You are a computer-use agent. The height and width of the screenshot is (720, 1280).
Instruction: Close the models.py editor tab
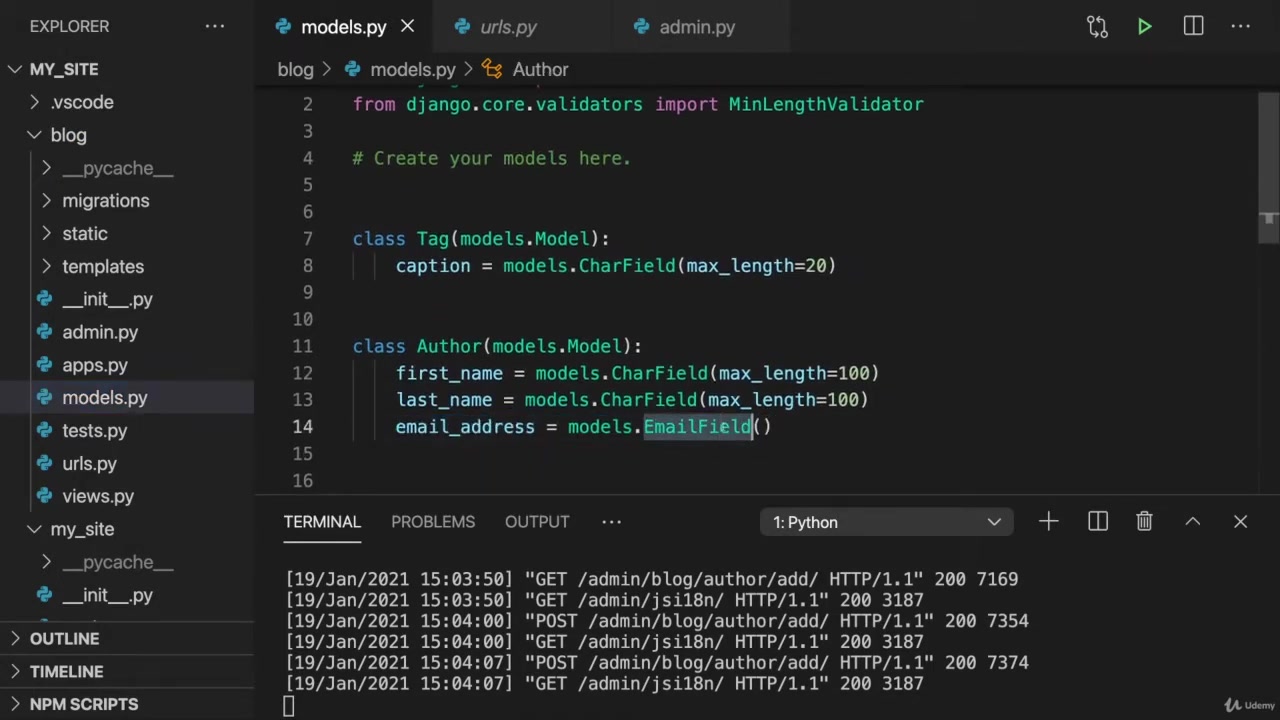pos(407,27)
